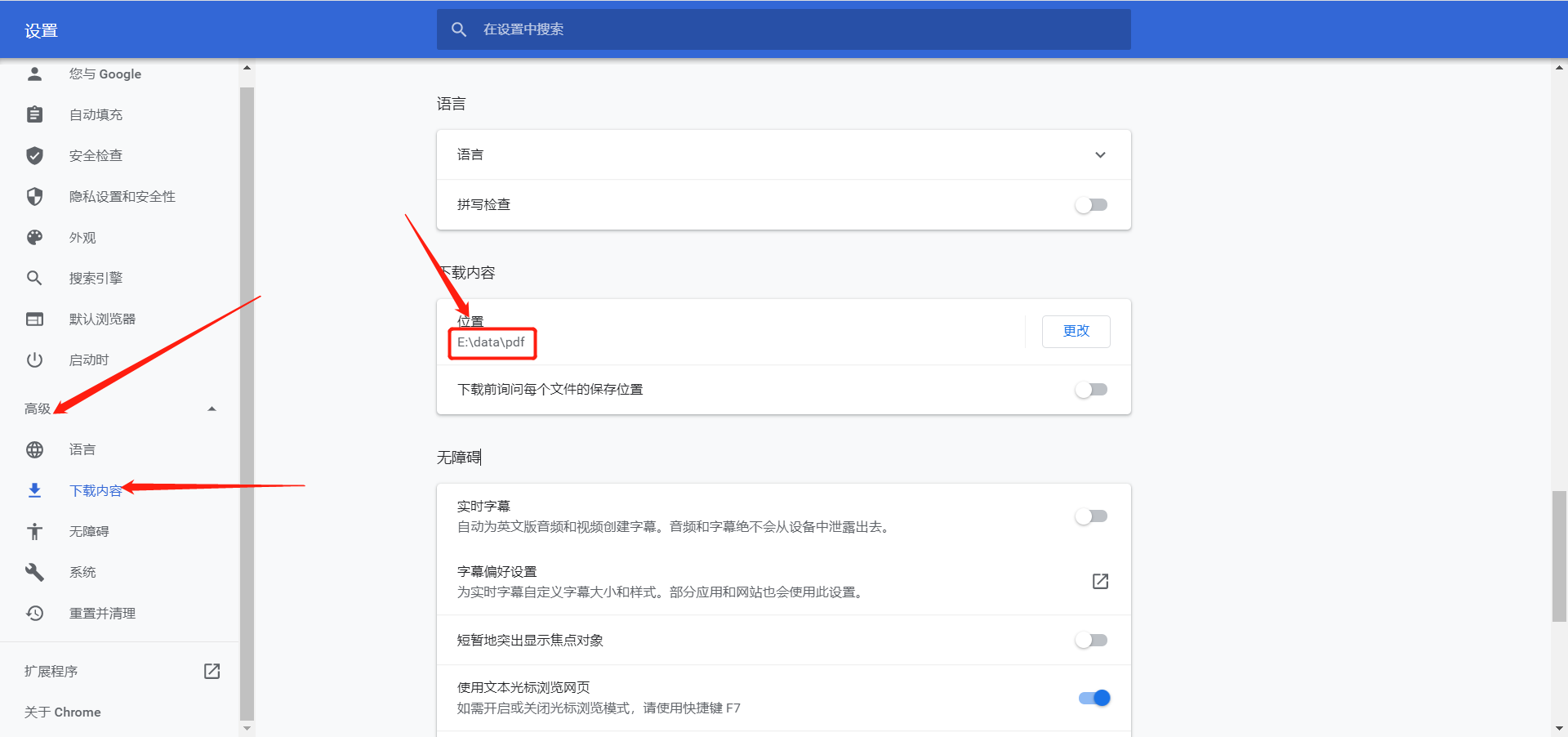Click the 隐私设置和安全性 icon

pyautogui.click(x=34, y=196)
